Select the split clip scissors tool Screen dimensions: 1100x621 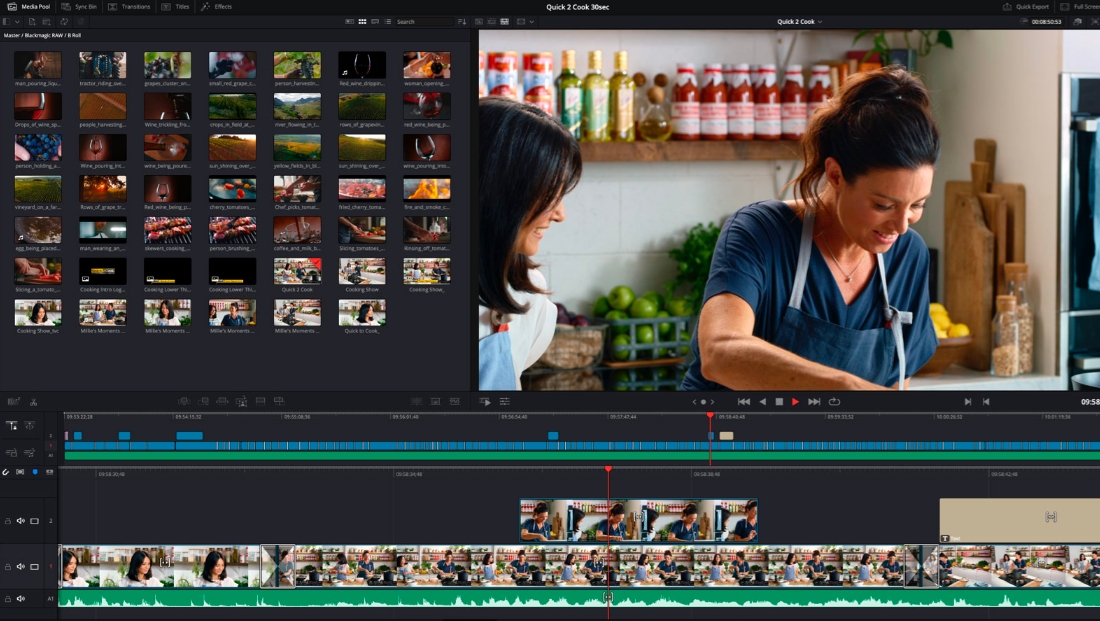click(x=33, y=401)
